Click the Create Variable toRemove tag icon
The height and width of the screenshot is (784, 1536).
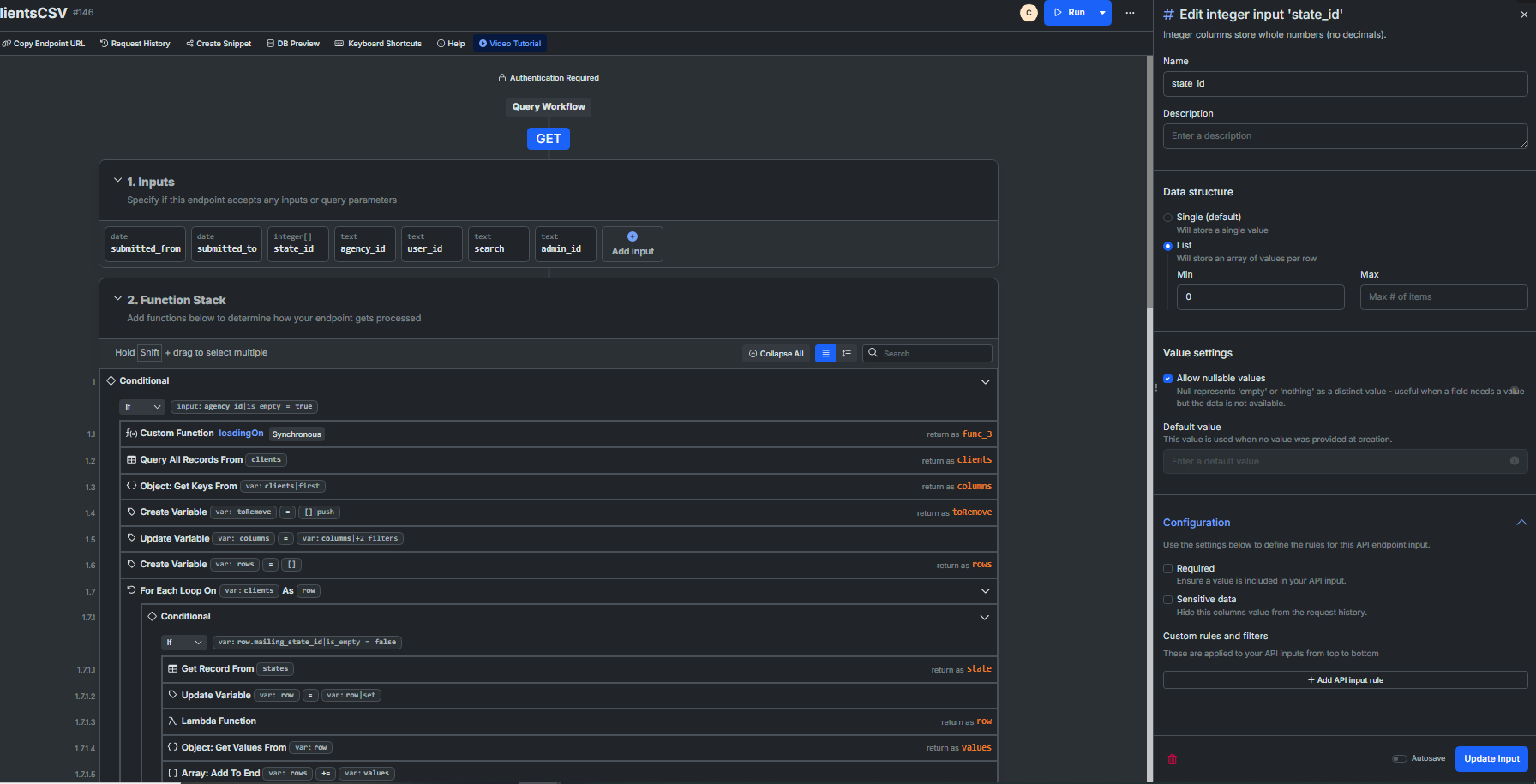(131, 512)
